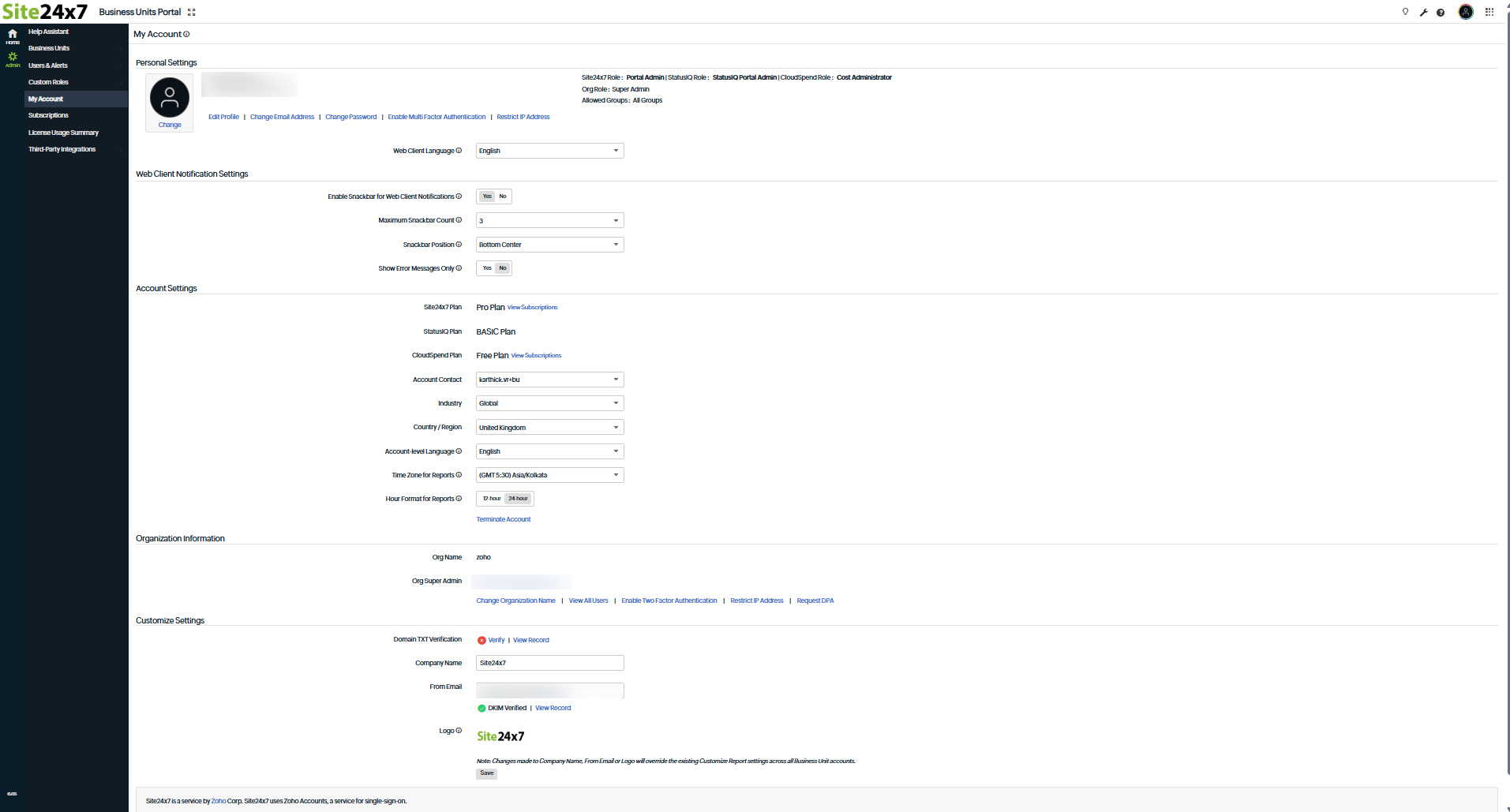Click the user avatar in top bar
Screen dimensions: 1510x812
coord(1466,12)
